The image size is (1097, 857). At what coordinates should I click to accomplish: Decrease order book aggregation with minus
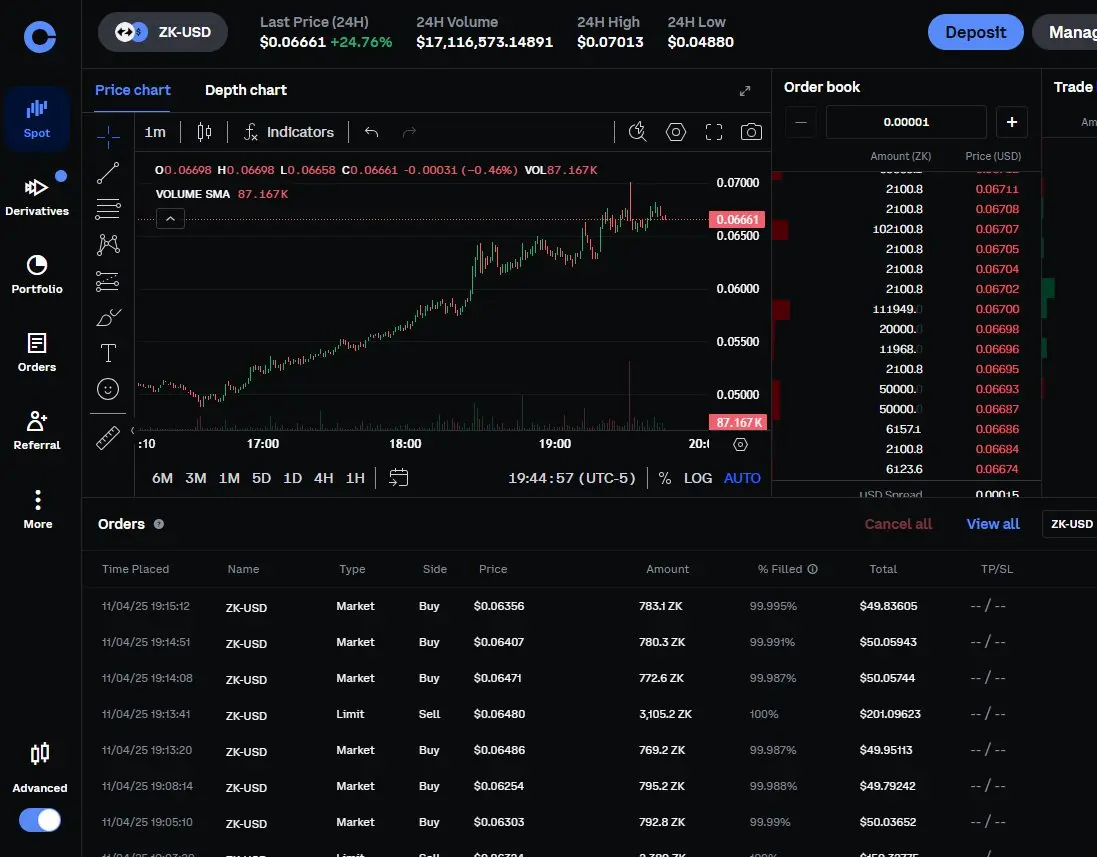pyautogui.click(x=801, y=122)
